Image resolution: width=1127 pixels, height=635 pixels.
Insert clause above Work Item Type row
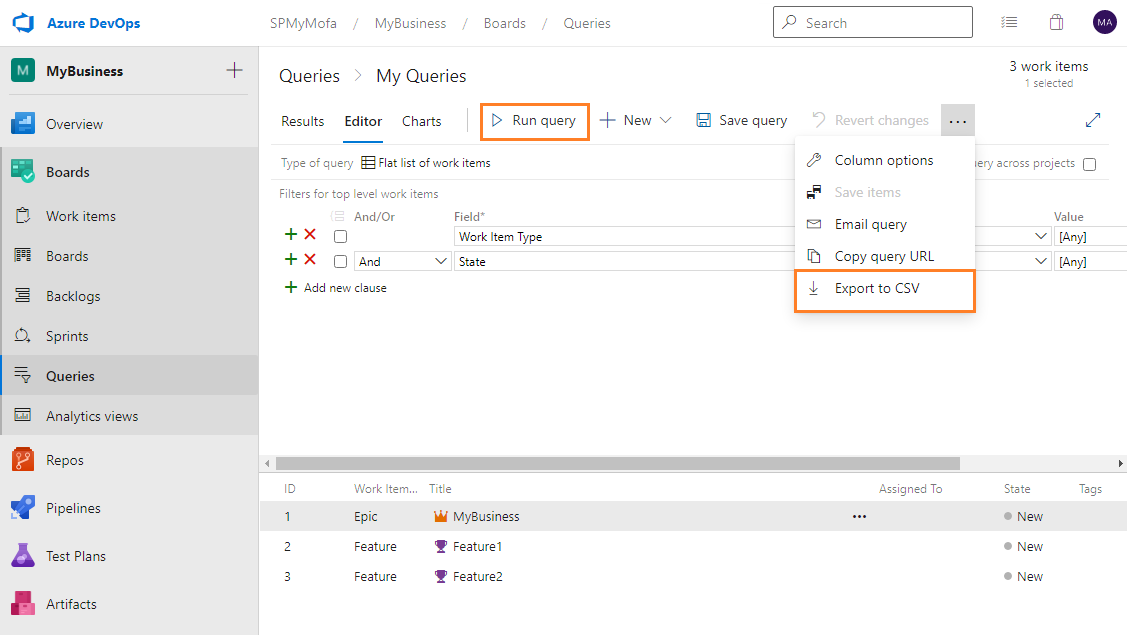[x=291, y=235]
